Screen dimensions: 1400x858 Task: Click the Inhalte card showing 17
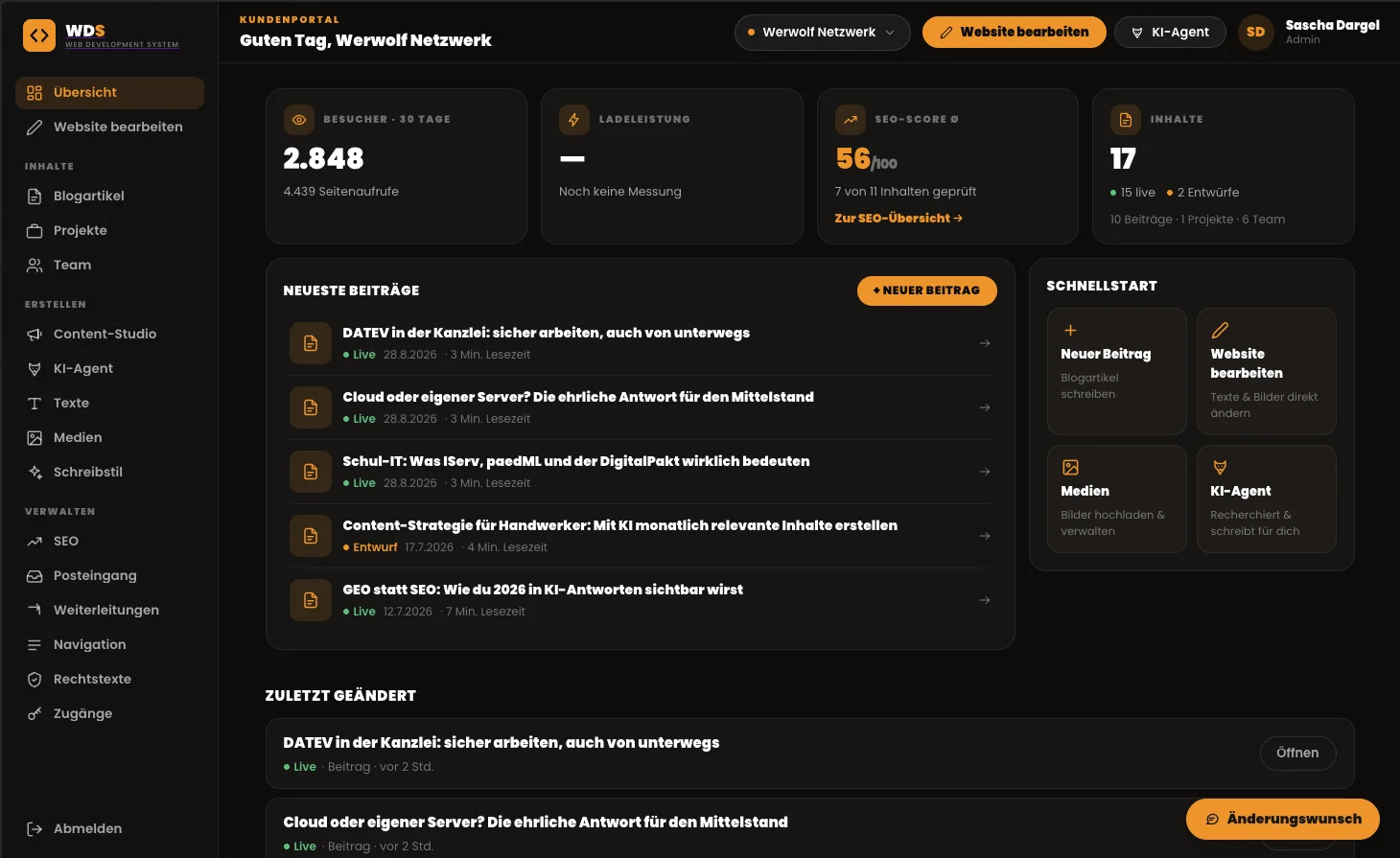click(1224, 167)
